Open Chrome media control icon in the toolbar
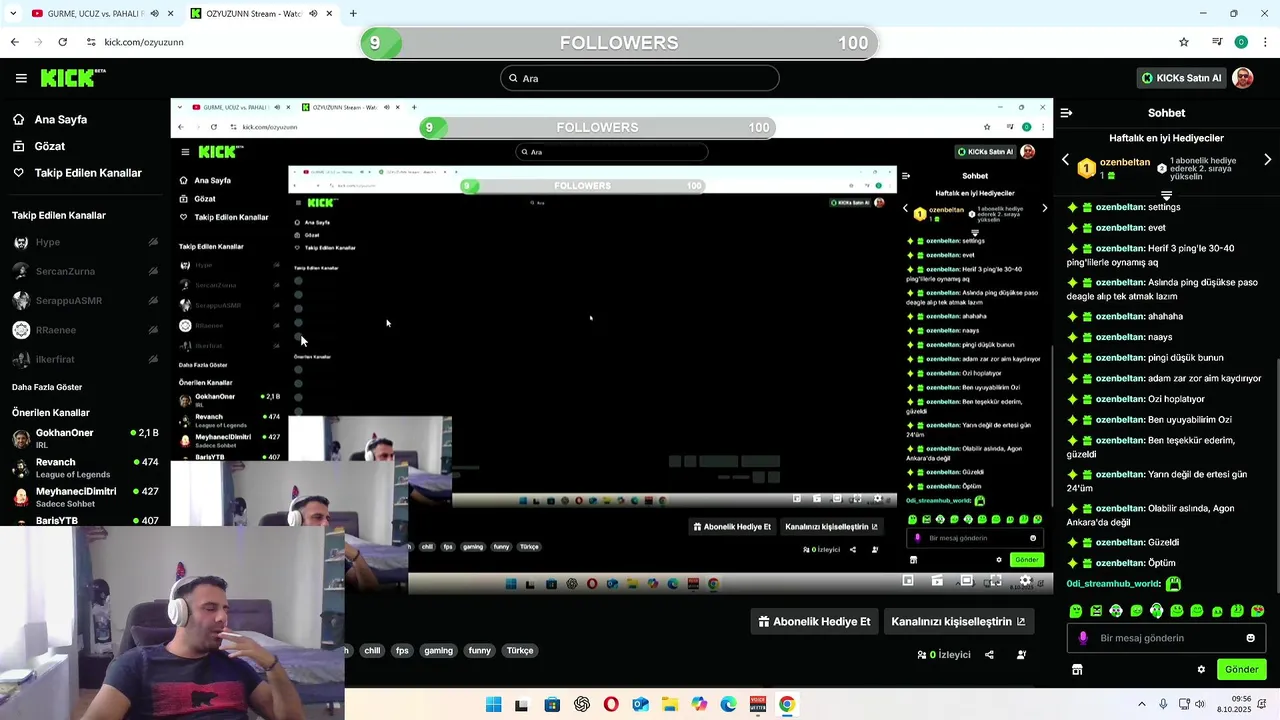Image resolution: width=1280 pixels, height=720 pixels. pos(1217,42)
